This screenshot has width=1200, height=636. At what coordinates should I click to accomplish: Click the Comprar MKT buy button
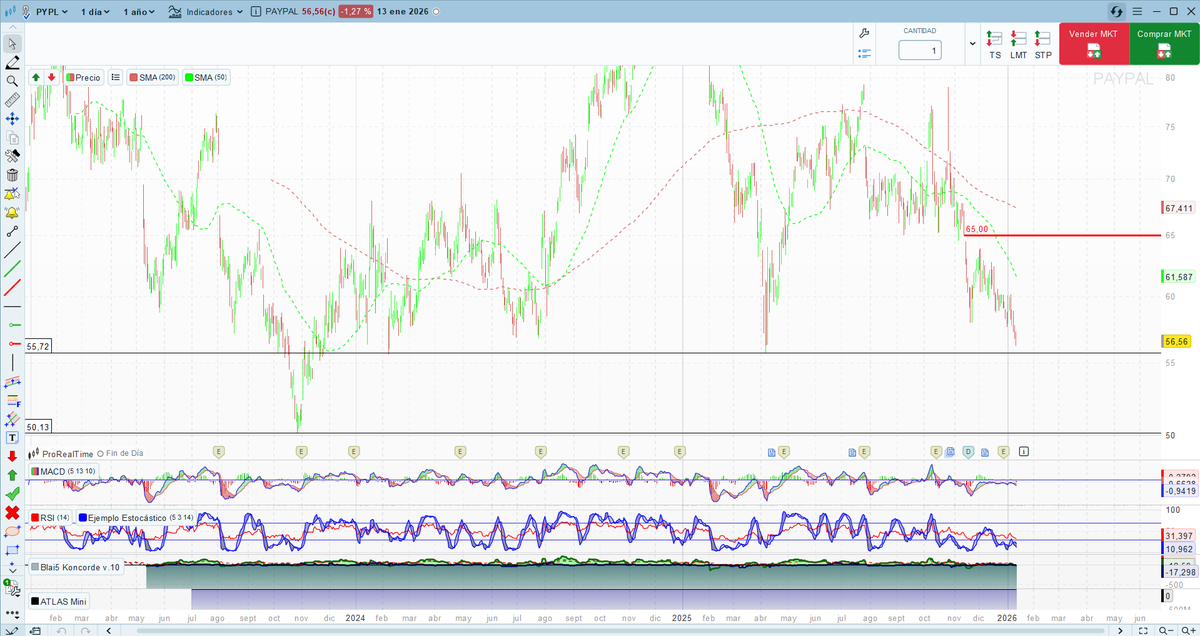(x=1162, y=45)
